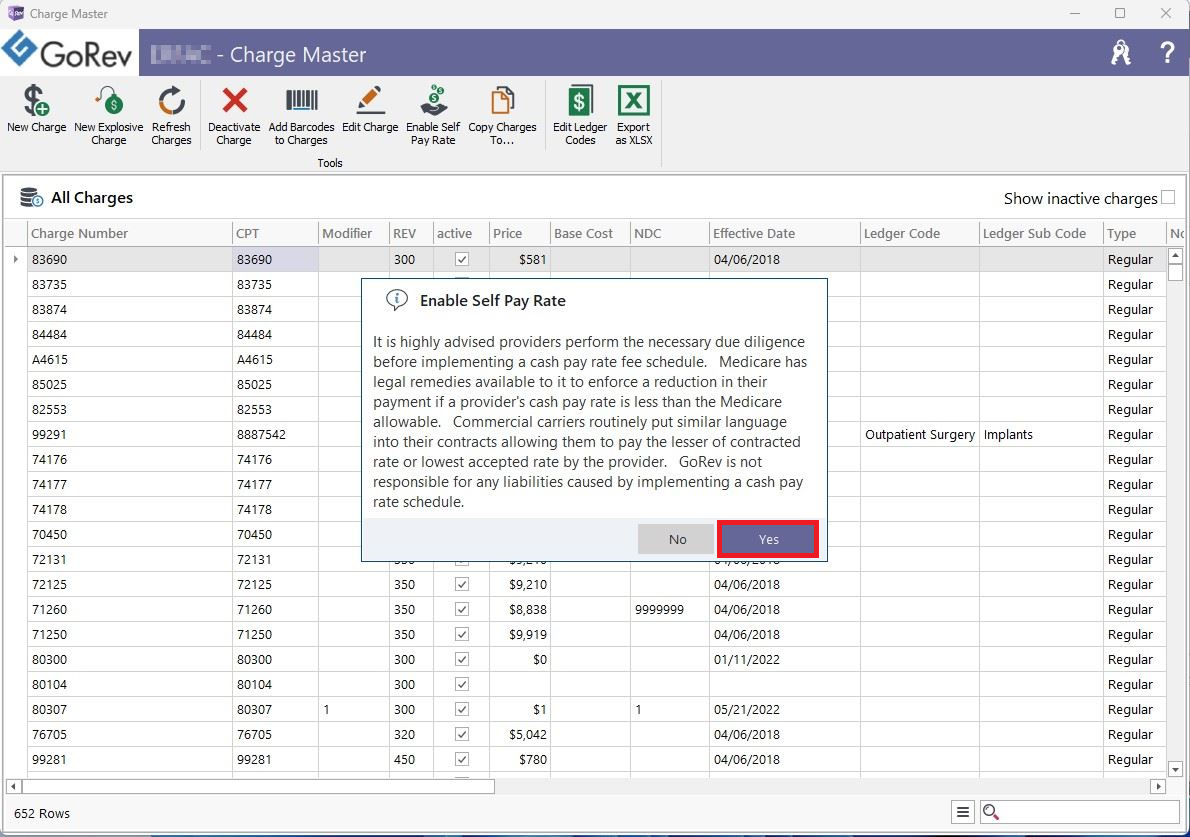Image resolution: width=1190 pixels, height=837 pixels.
Task: Toggle active checkbox for charge 83690
Action: [x=461, y=259]
